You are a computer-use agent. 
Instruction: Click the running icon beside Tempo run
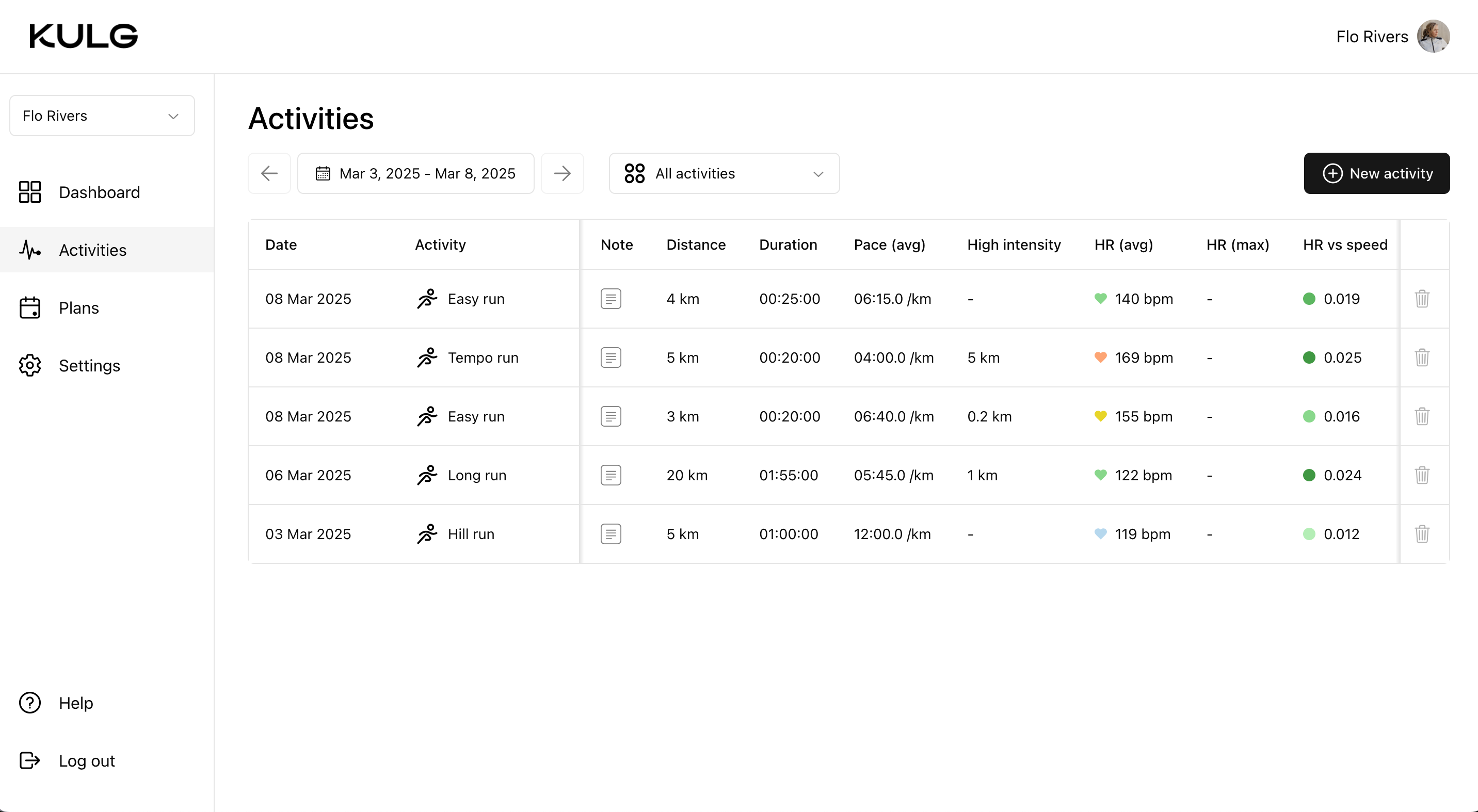click(427, 358)
